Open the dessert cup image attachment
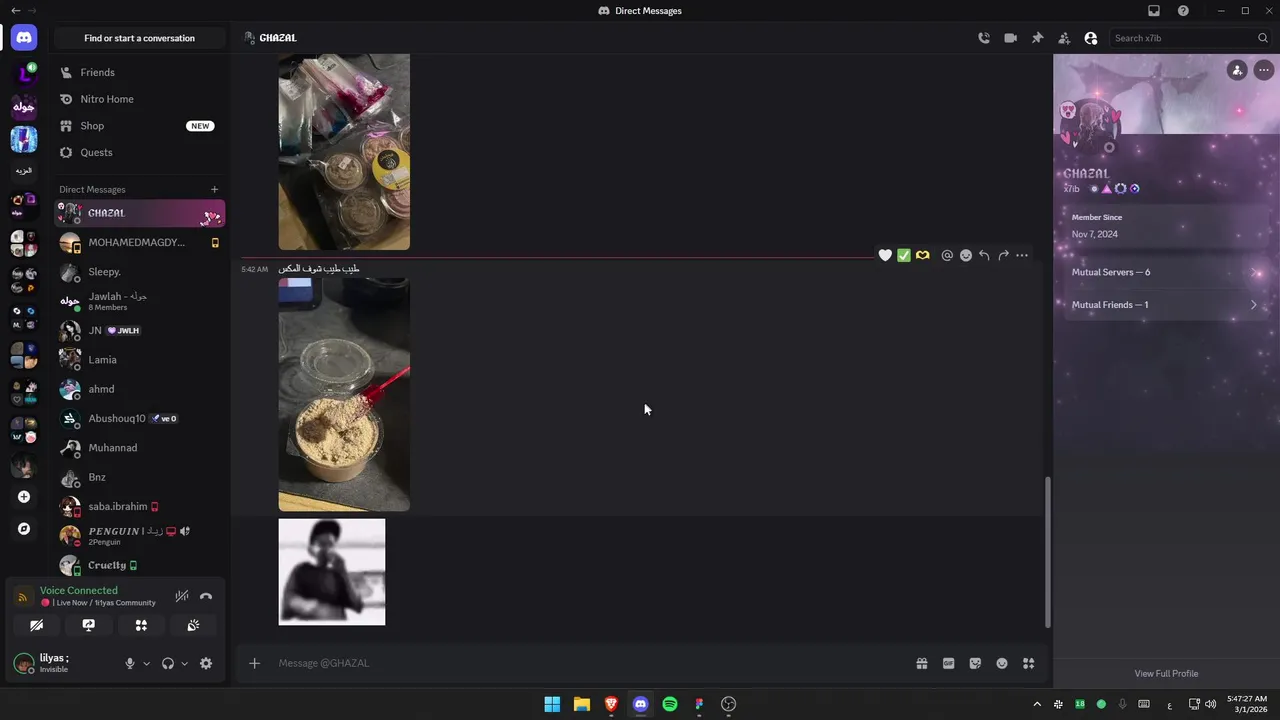 click(344, 394)
